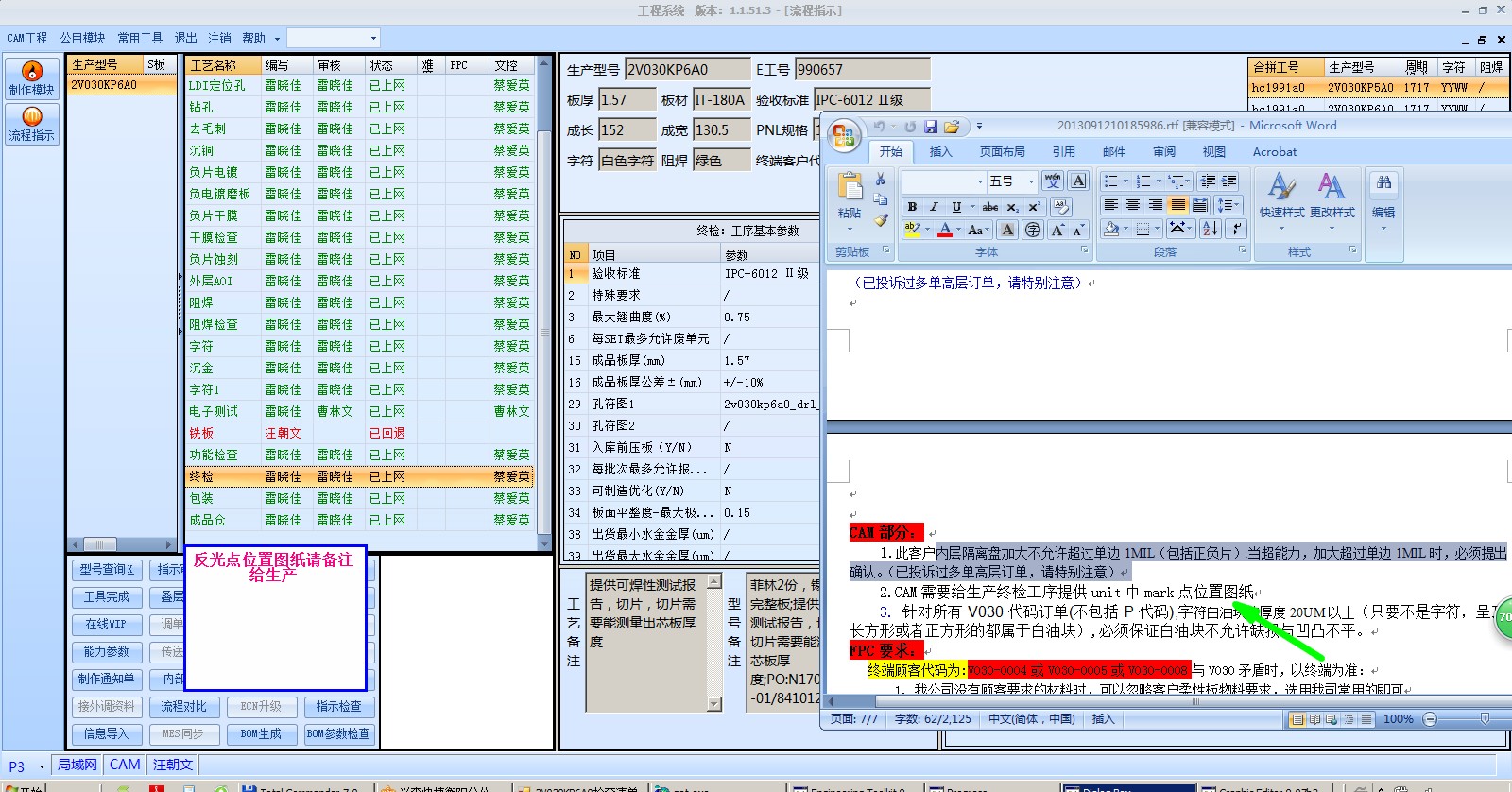Pick the red font color button in Word
This screenshot has width=1512, height=792.
pyautogui.click(x=945, y=230)
